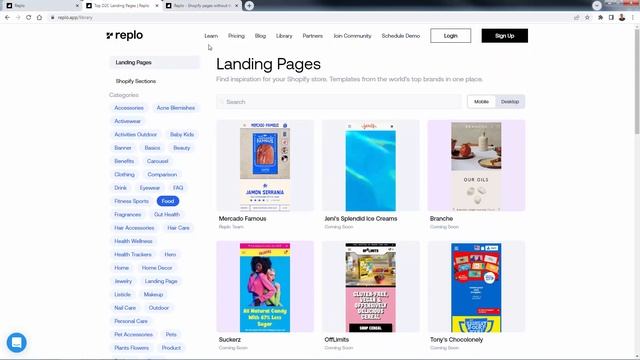Select the Plants Flowers category
This screenshot has height=360, width=640.
tap(131, 348)
